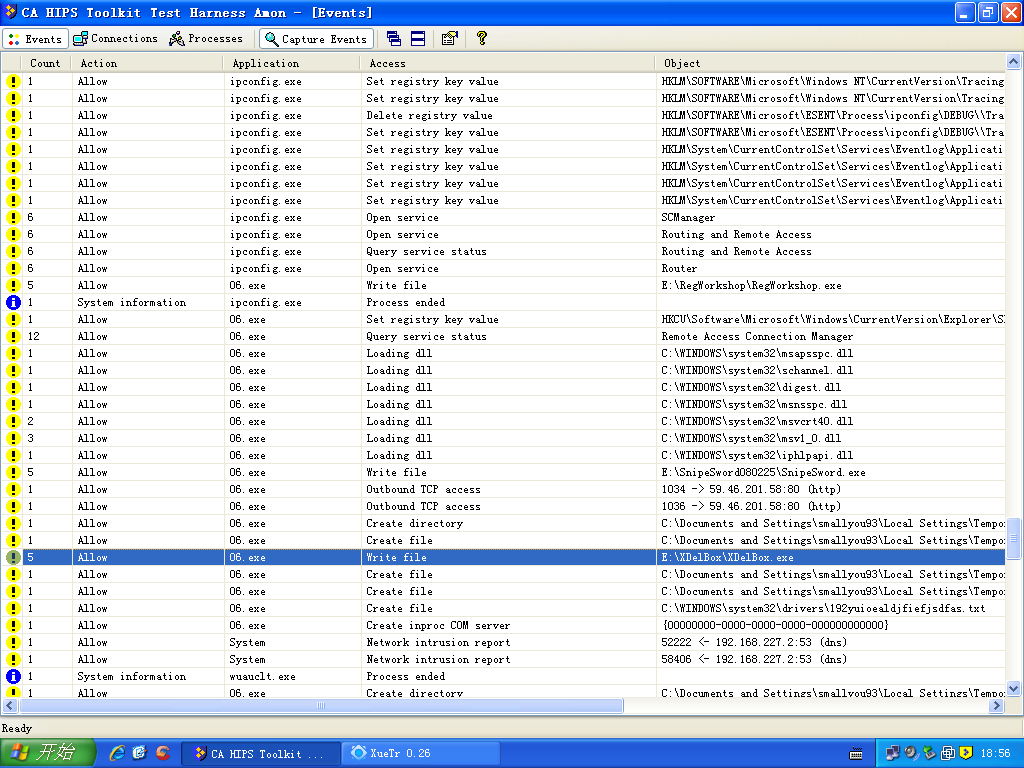Viewport: 1024px width, 768px height.
Task: Click status icon of selected XDelBox.exe row
Action: coord(13,557)
